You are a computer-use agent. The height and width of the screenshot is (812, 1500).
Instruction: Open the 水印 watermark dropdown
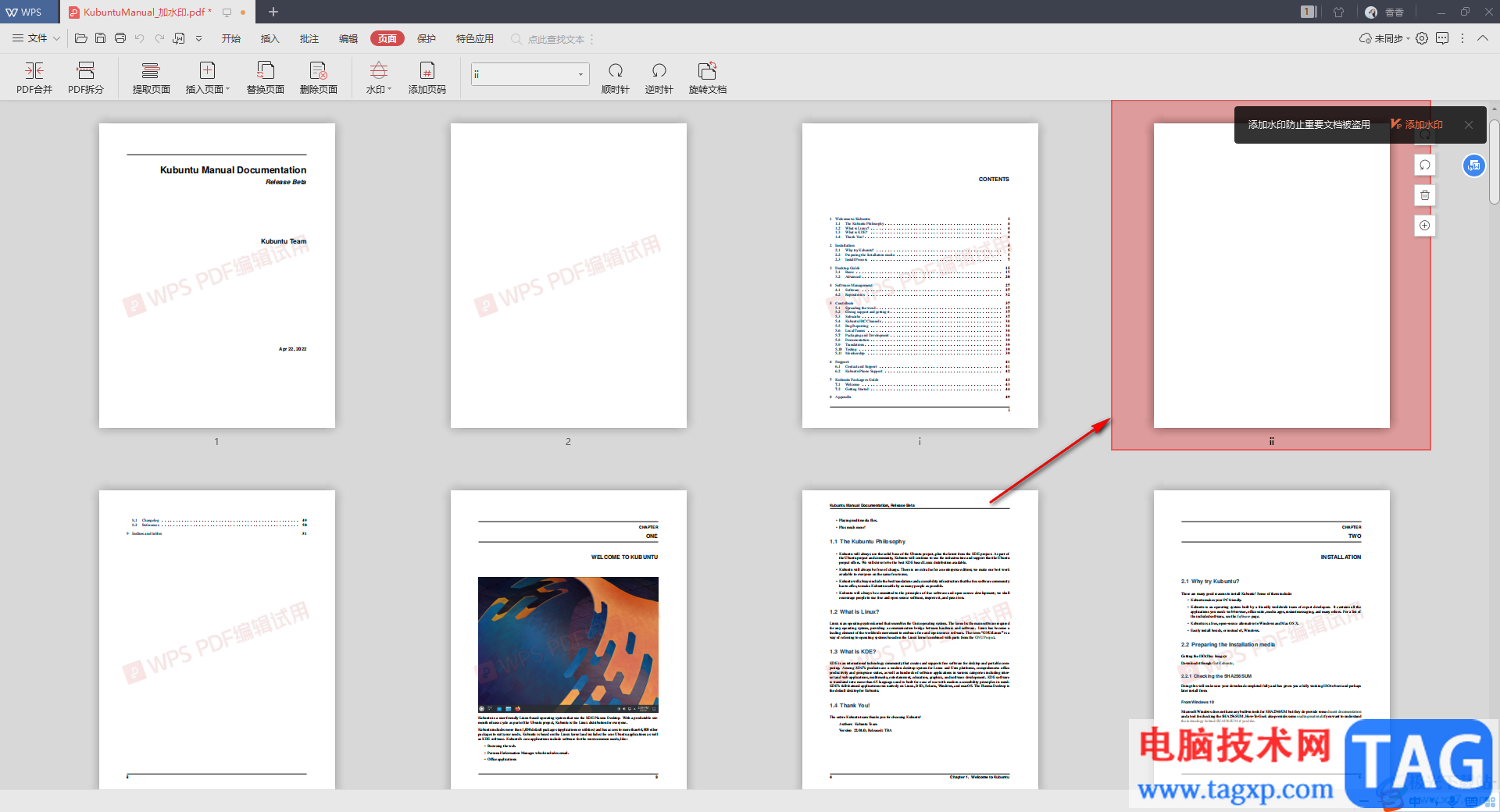(x=379, y=78)
